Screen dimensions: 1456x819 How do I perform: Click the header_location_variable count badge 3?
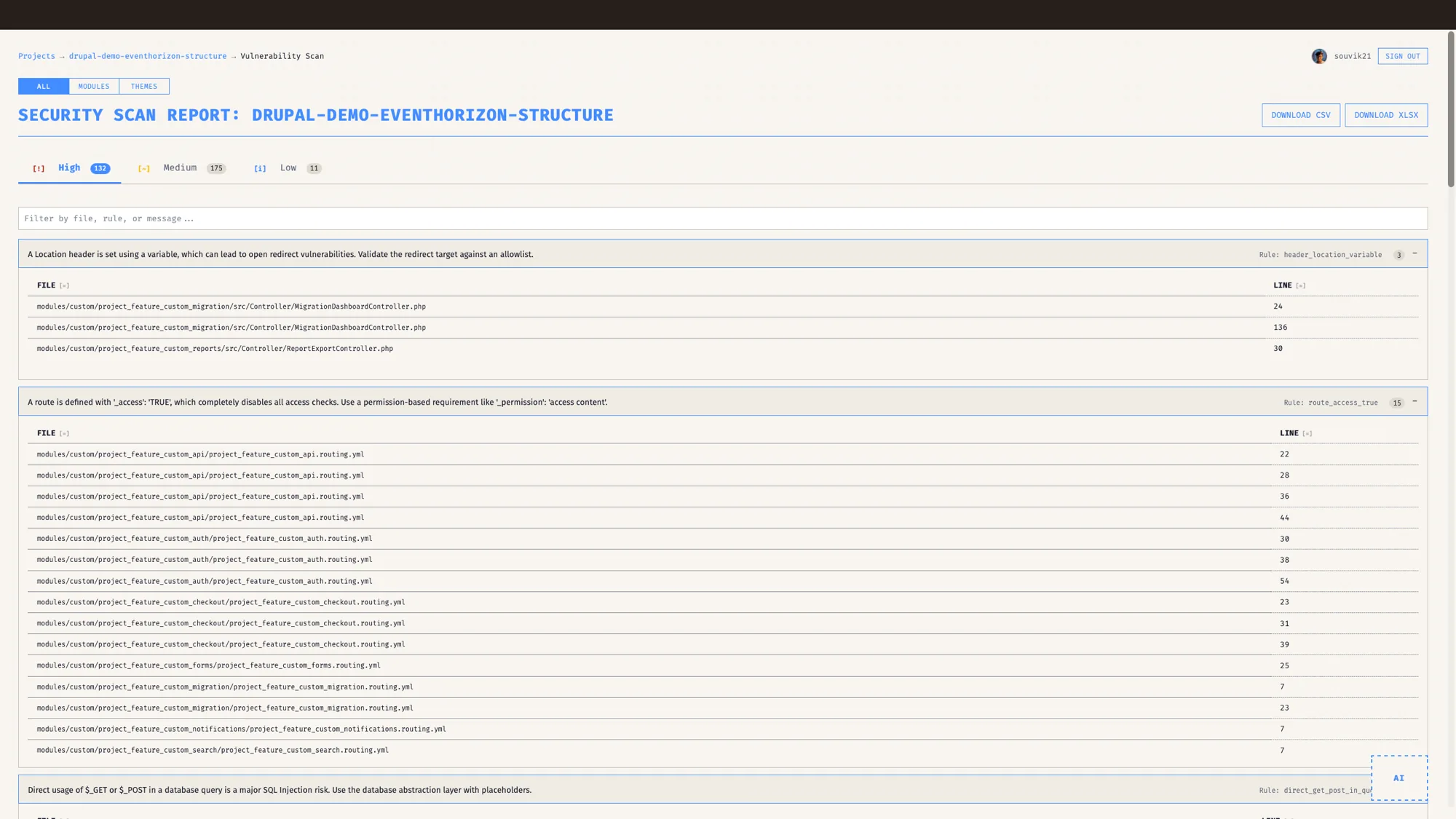1398,256
